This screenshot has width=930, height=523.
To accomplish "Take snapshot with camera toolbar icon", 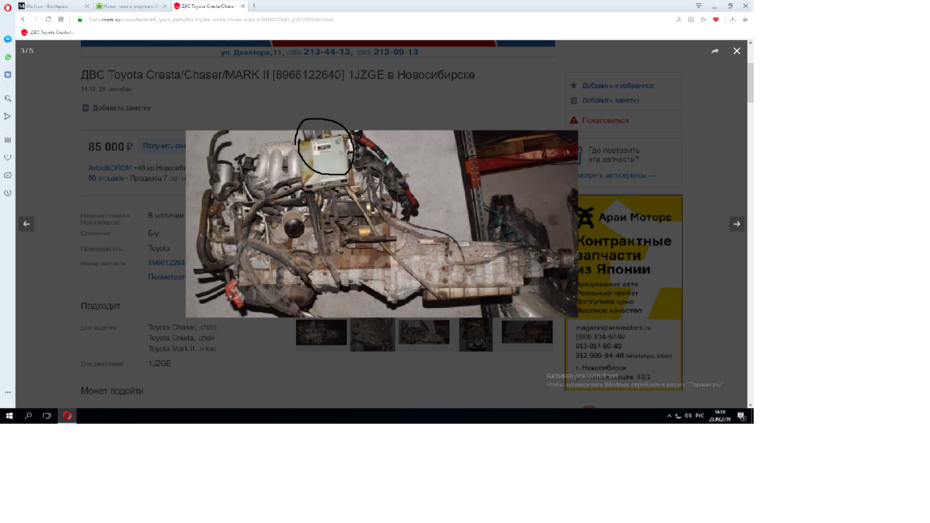I will [691, 20].
